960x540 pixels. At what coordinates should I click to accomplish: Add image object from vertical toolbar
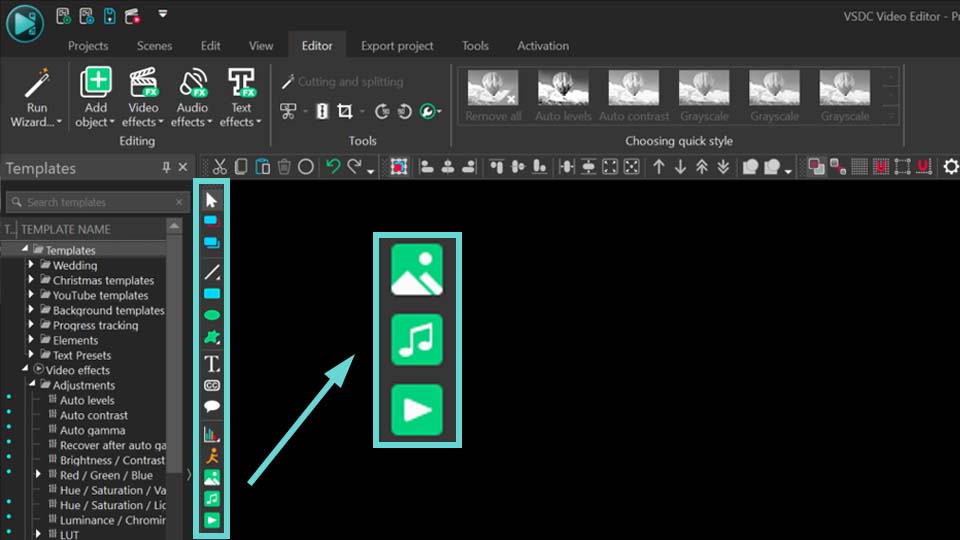[212, 478]
